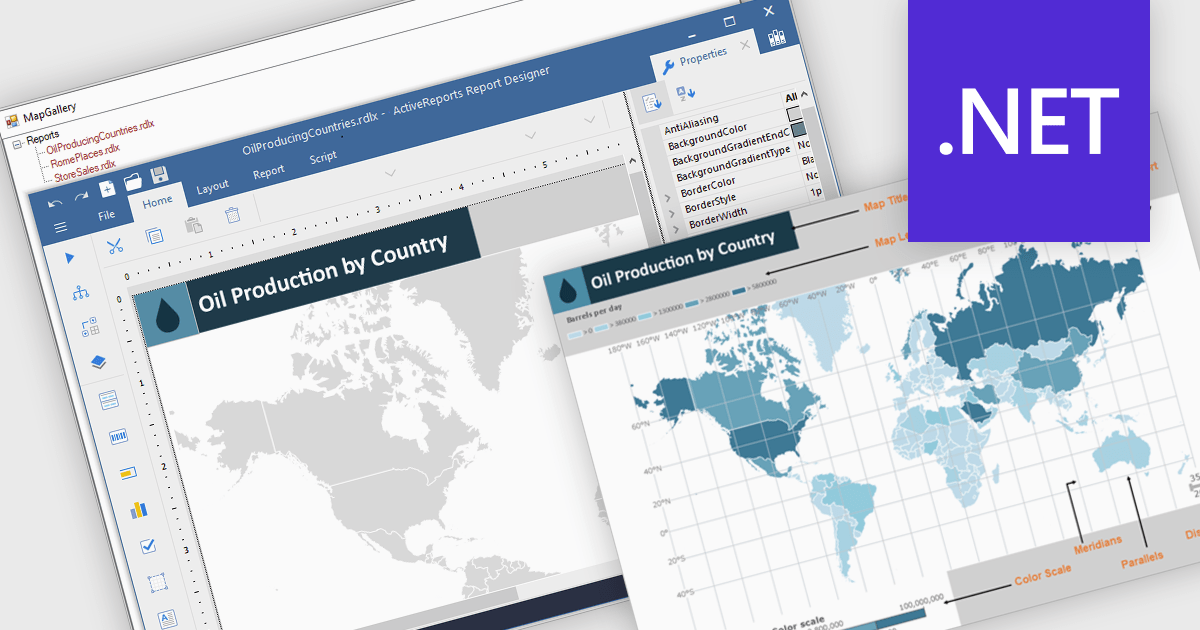The height and width of the screenshot is (630, 1200).
Task: Switch to the Home ribbon tab
Action: pos(158,201)
